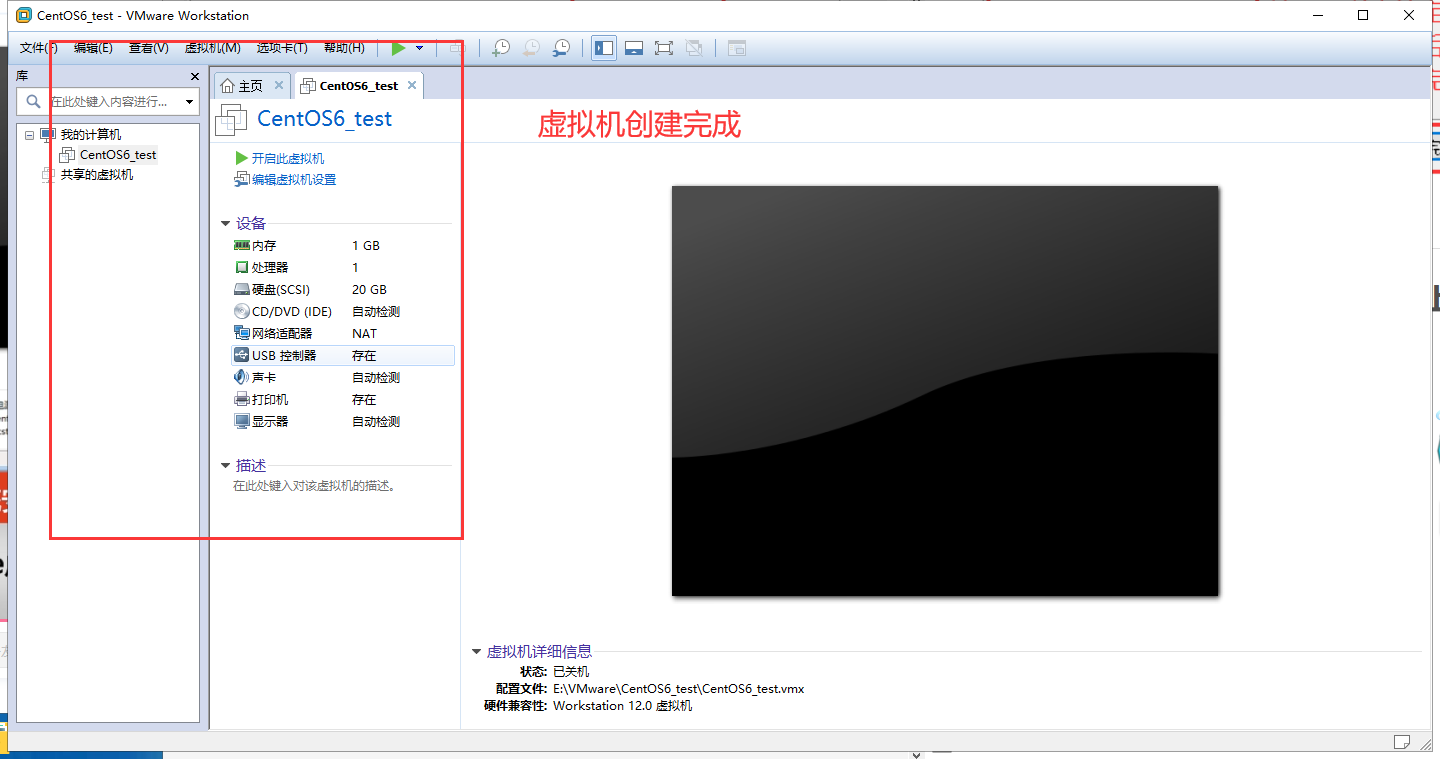
Task: Open the 虚拟机(M) menu
Action: [213, 48]
